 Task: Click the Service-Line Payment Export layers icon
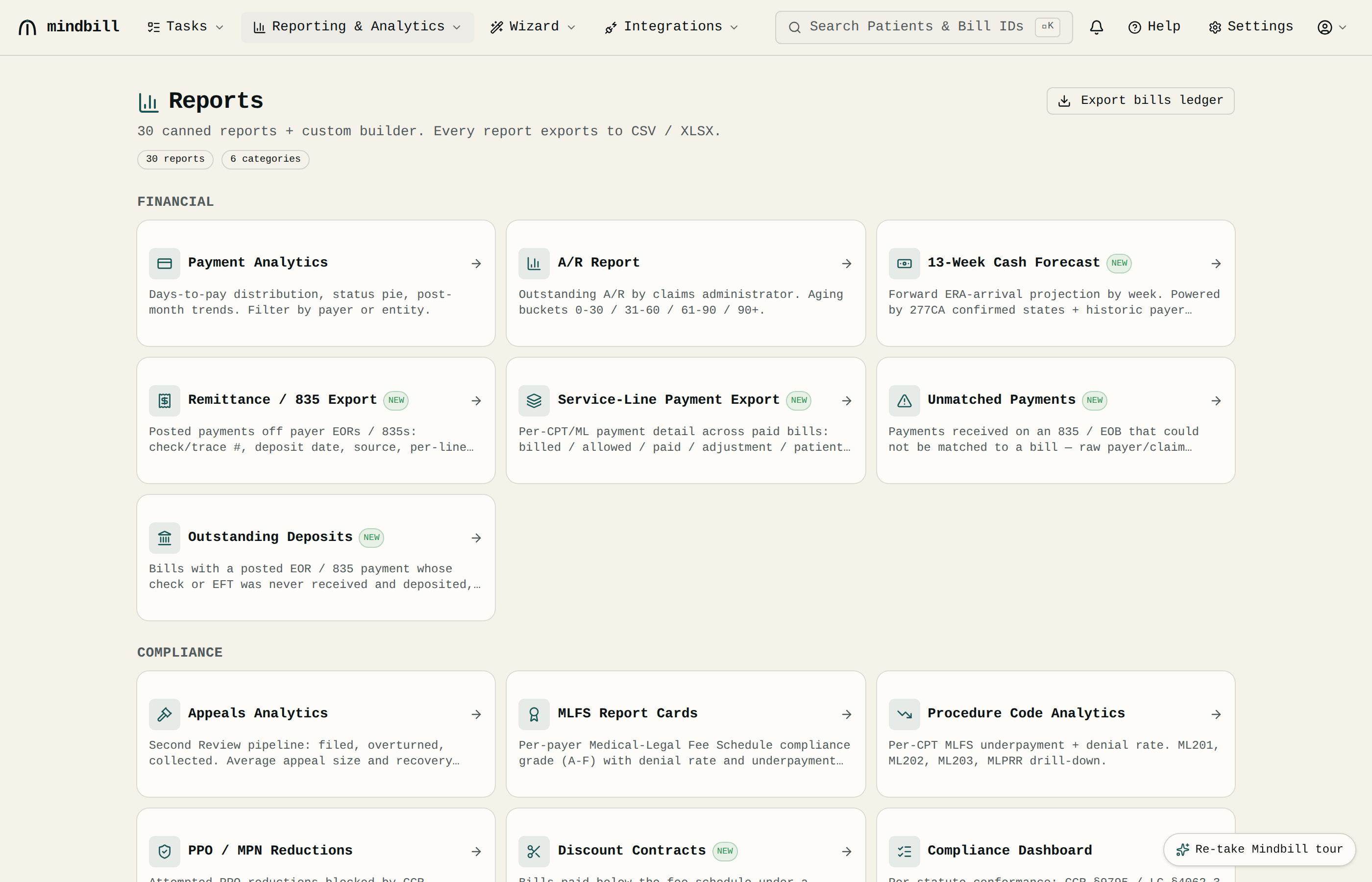(534, 400)
